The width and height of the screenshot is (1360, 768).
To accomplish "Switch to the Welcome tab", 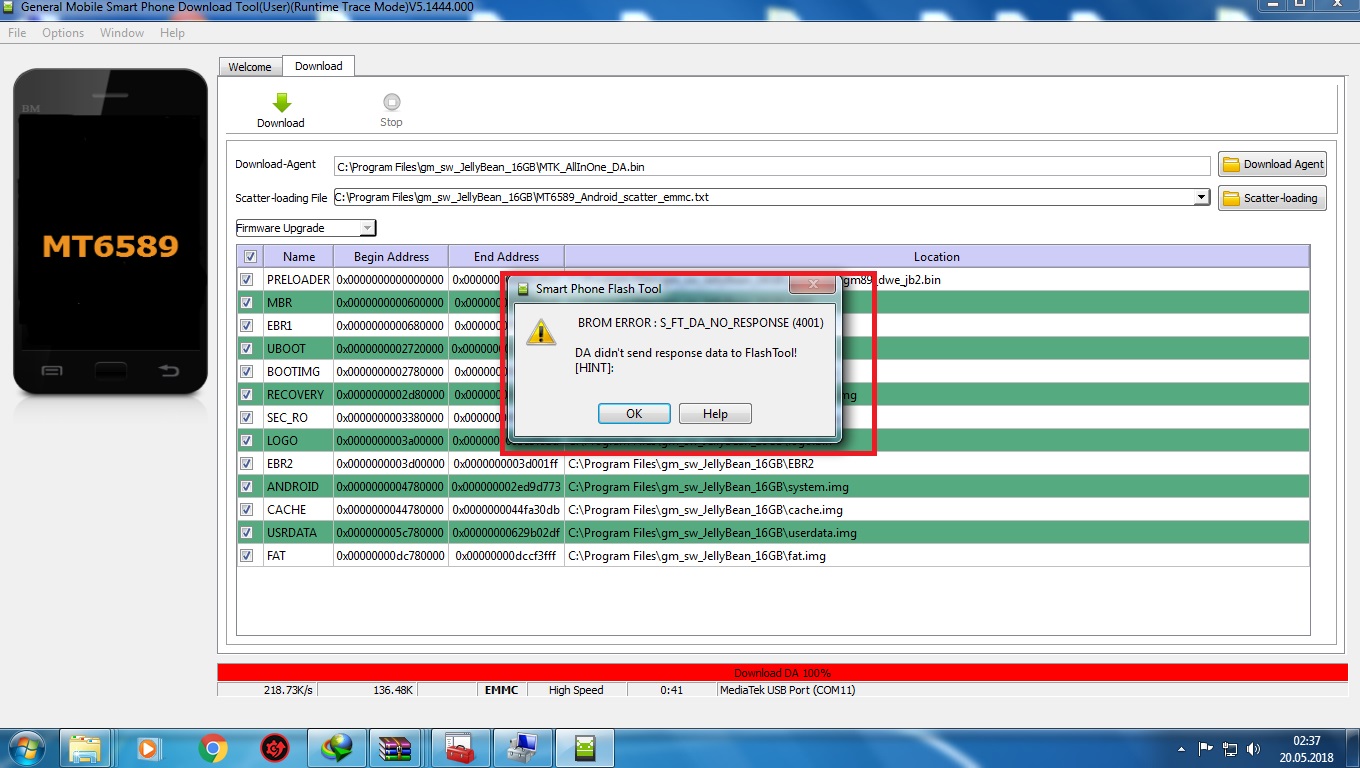I will [x=250, y=67].
